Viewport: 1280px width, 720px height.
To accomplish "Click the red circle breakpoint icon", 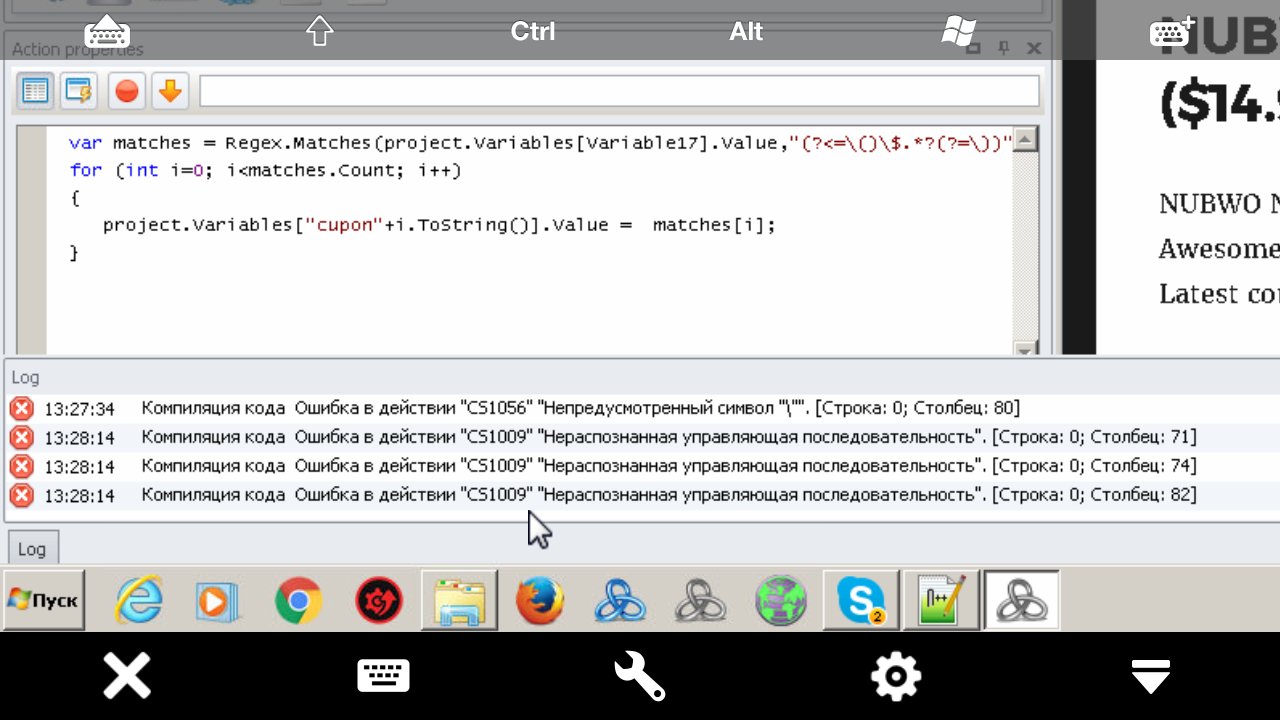I will [127, 91].
